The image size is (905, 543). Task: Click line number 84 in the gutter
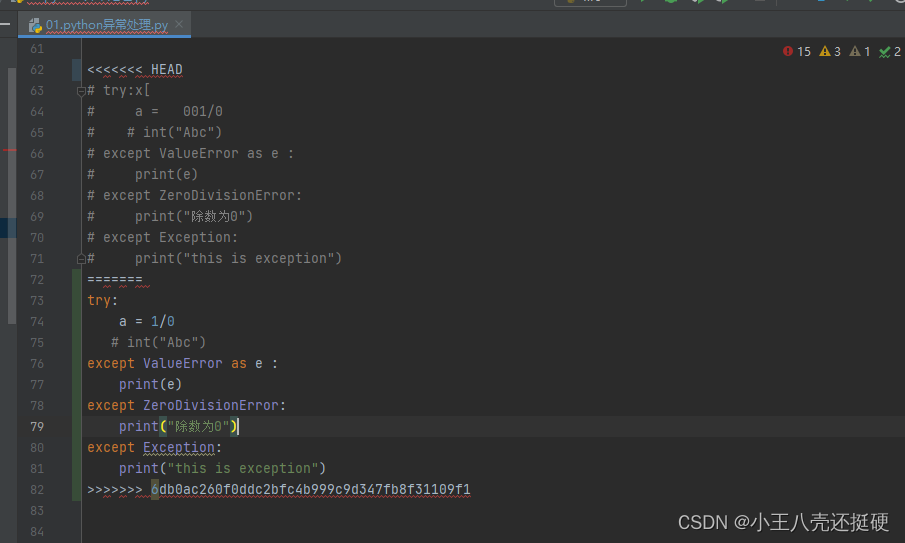[x=37, y=531]
